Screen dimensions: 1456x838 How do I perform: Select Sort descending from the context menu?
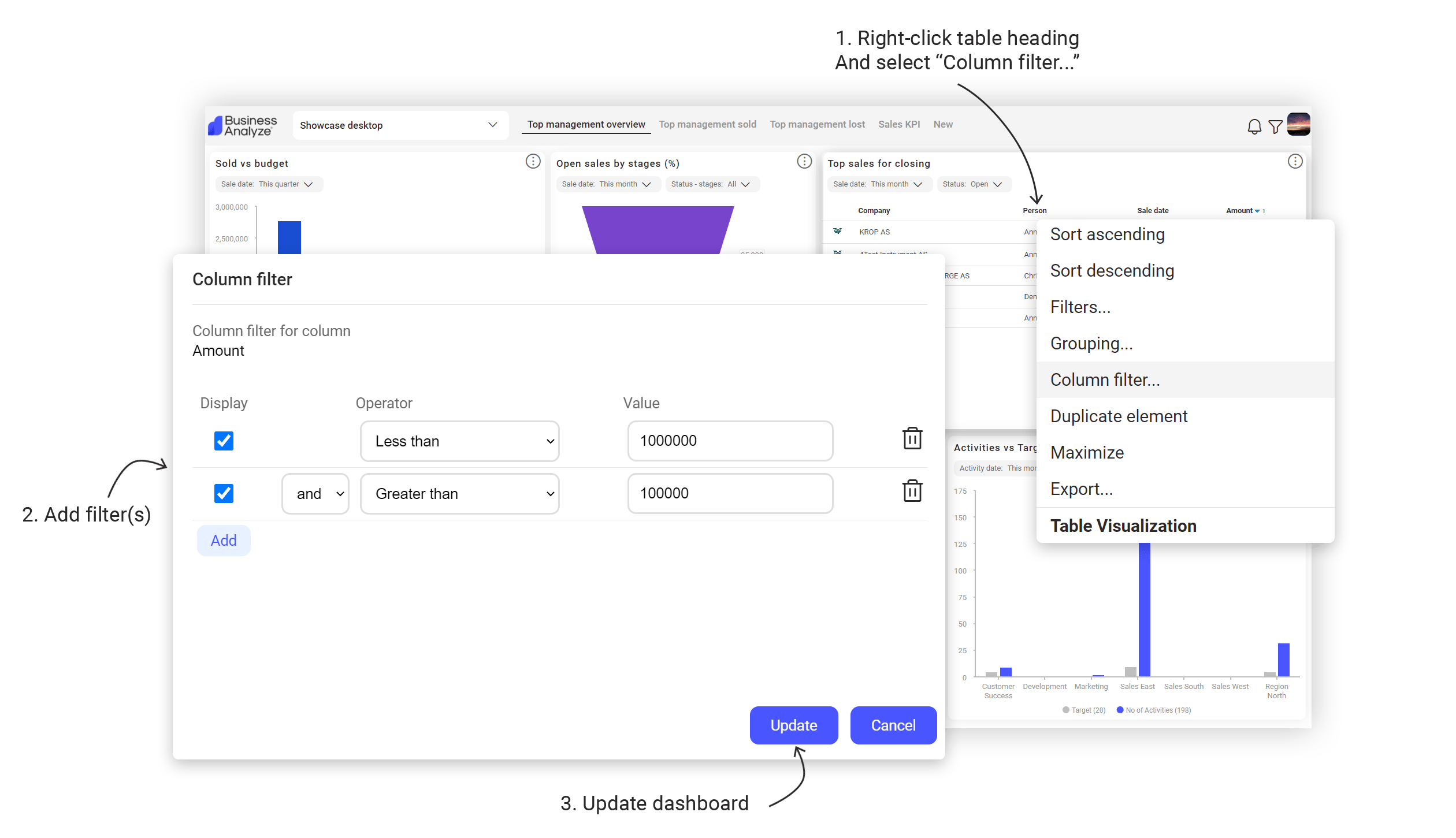(1112, 270)
